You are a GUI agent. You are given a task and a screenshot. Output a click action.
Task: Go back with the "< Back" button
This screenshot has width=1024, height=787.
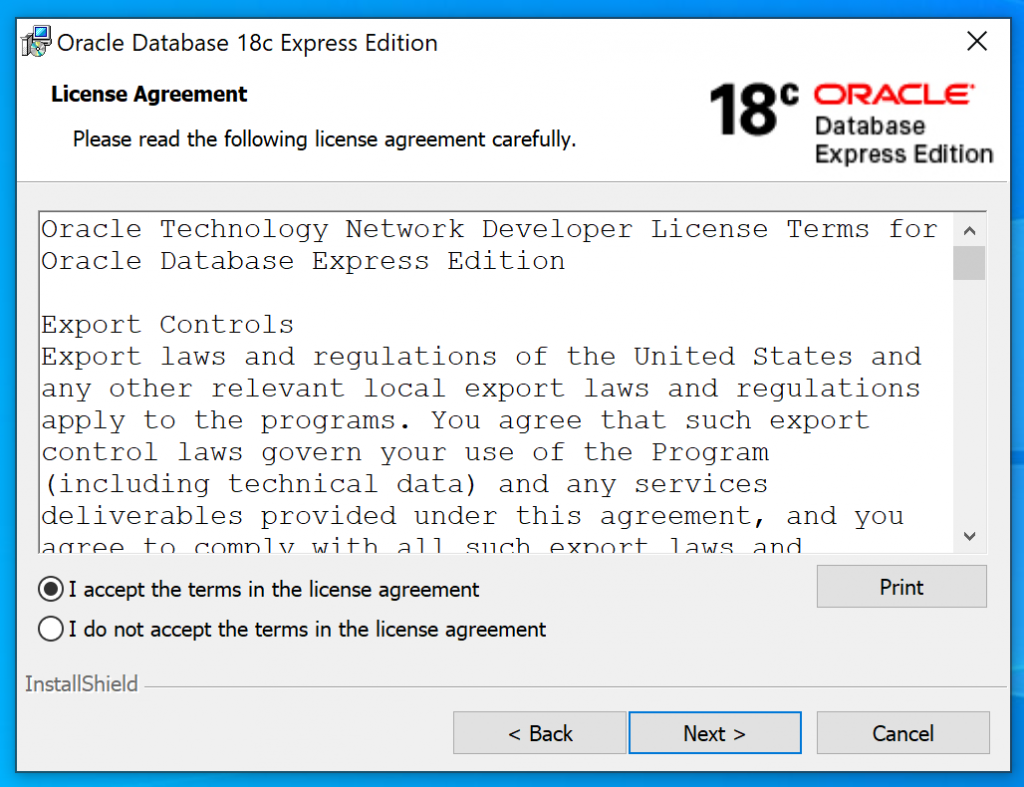(540, 733)
